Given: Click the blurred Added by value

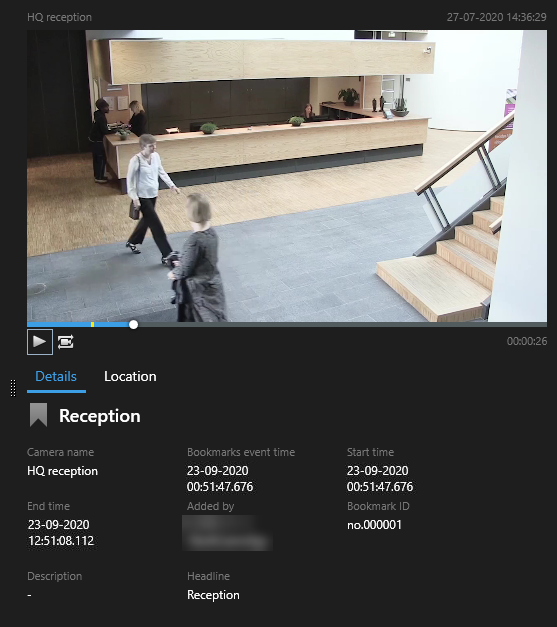Looking at the screenshot, I should tap(228, 533).
